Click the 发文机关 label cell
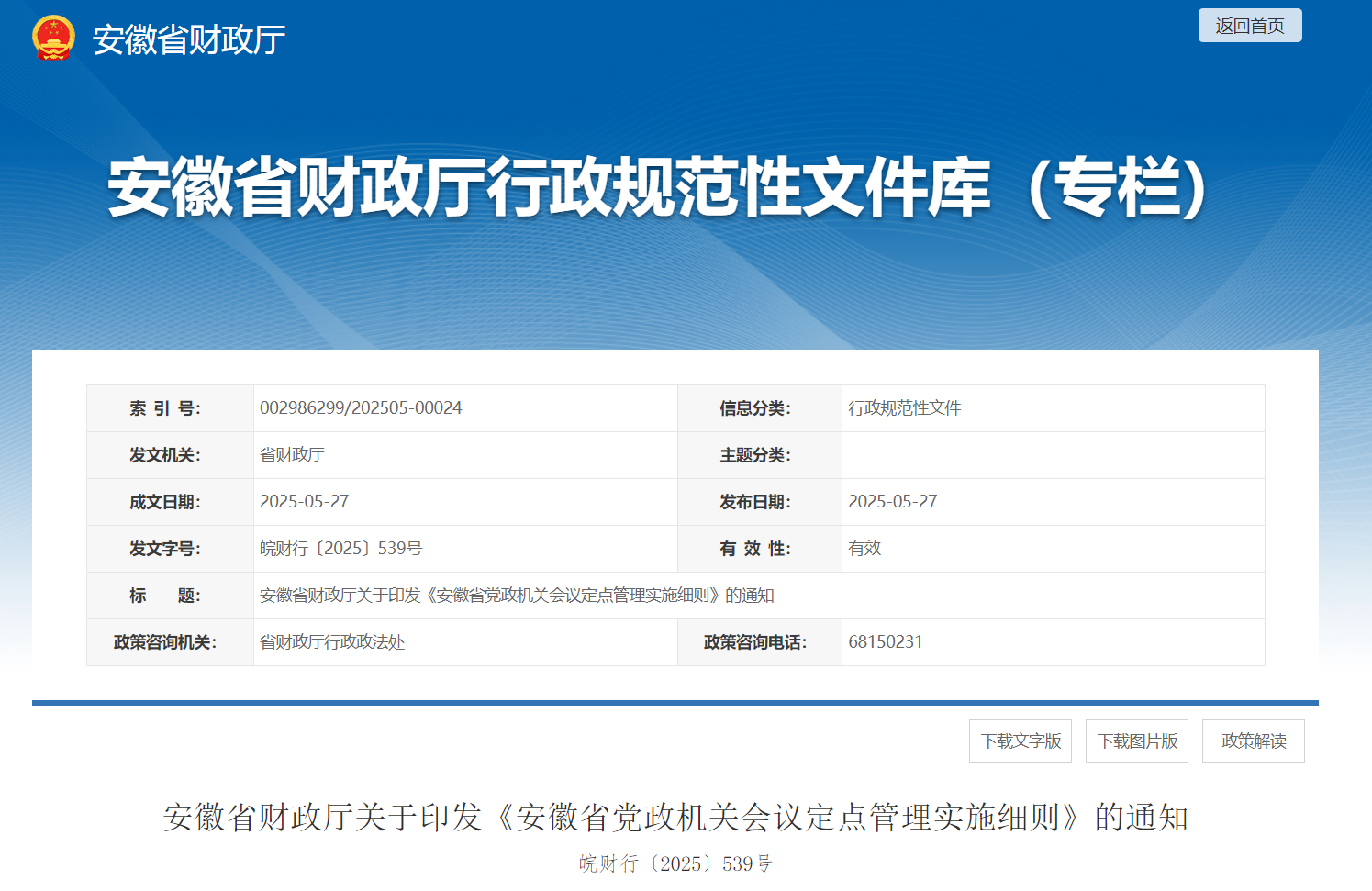This screenshot has width=1372, height=891. coord(170,455)
